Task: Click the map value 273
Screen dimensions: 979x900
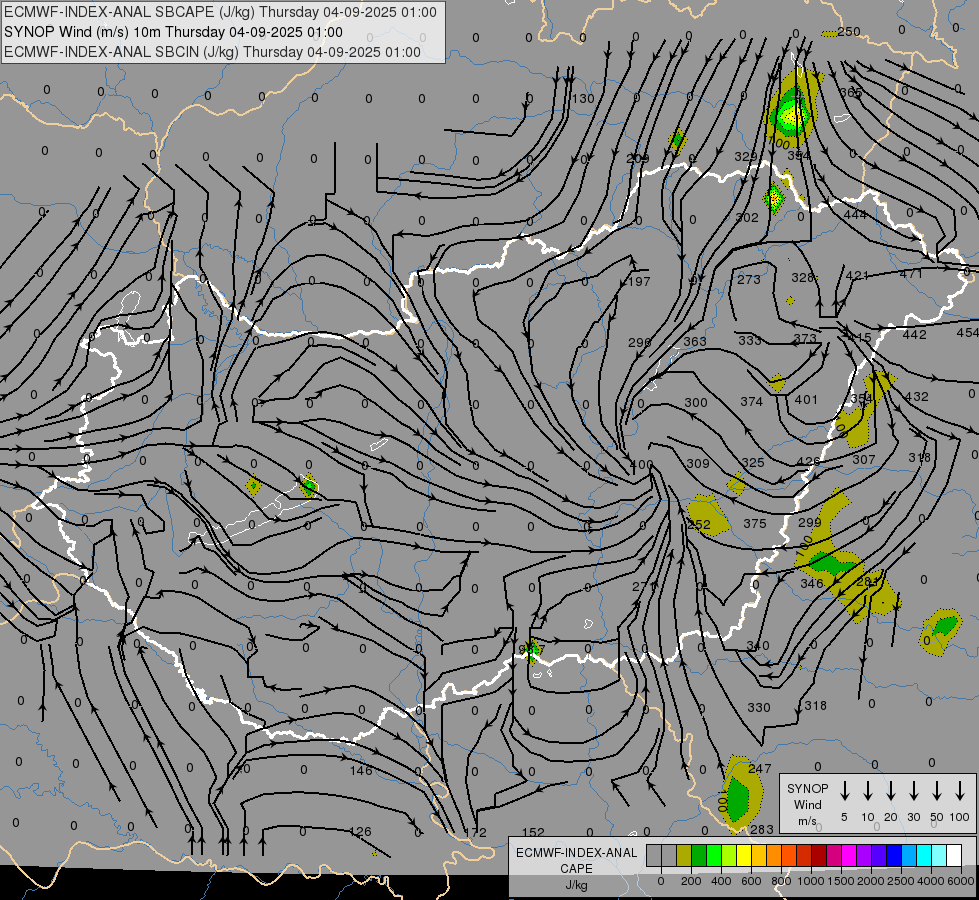Action: (749, 280)
